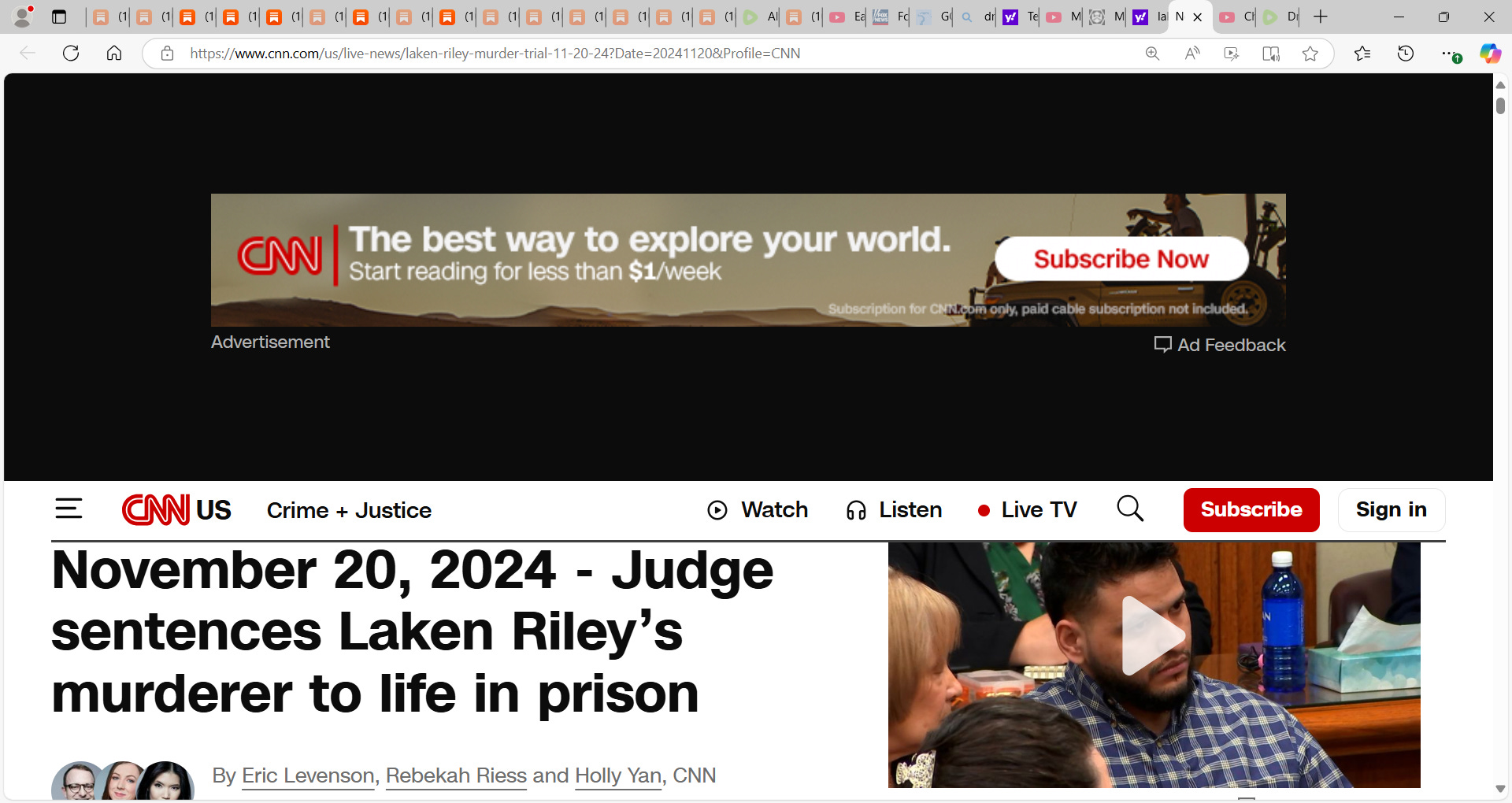Start Read aloud from address bar

point(1192,53)
